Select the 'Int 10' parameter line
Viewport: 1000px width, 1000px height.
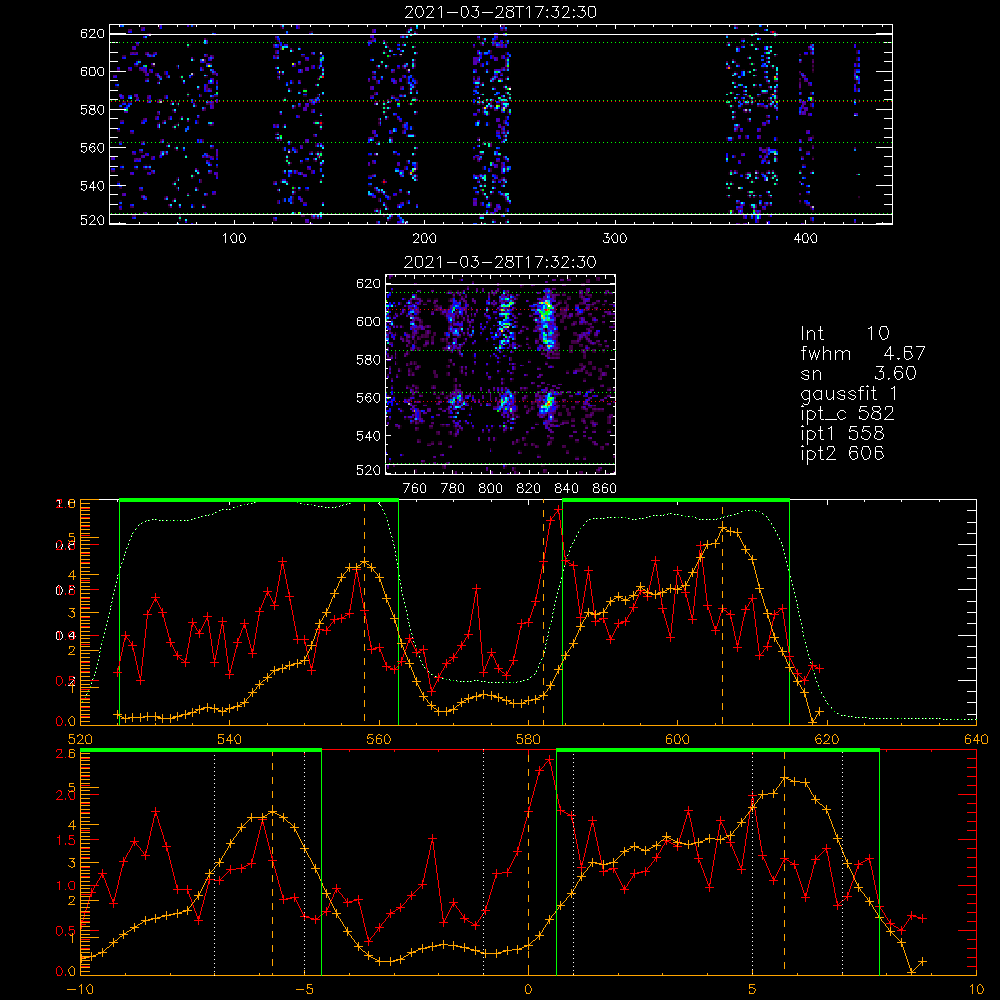pyautogui.click(x=844, y=334)
